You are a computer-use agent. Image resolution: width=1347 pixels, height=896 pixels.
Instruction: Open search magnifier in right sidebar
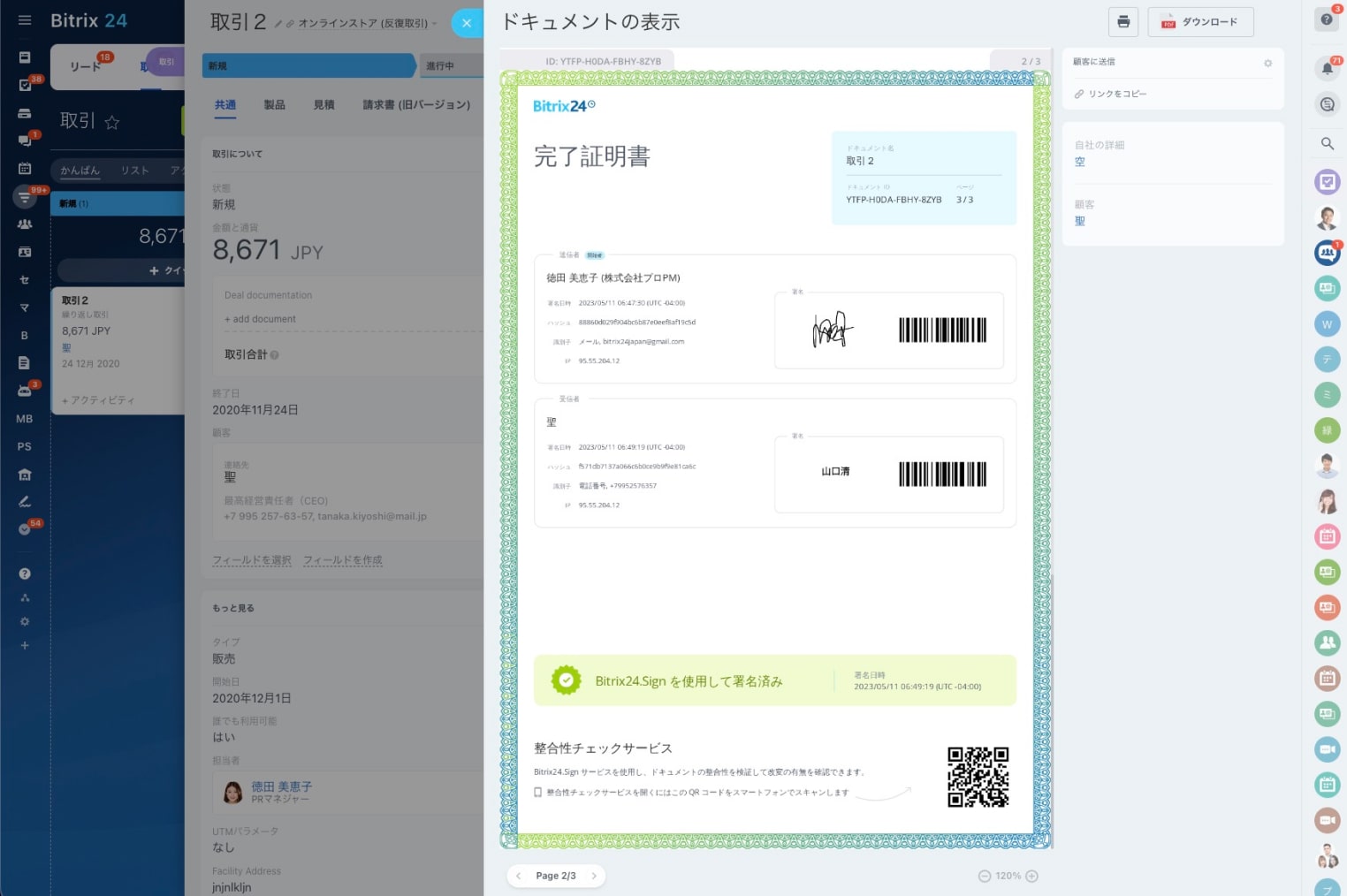coord(1327,143)
